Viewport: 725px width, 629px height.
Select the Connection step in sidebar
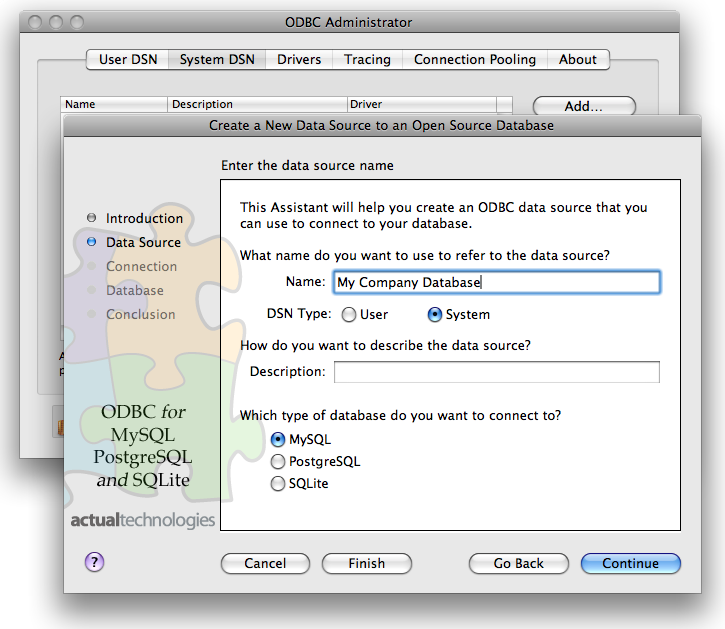point(141,266)
